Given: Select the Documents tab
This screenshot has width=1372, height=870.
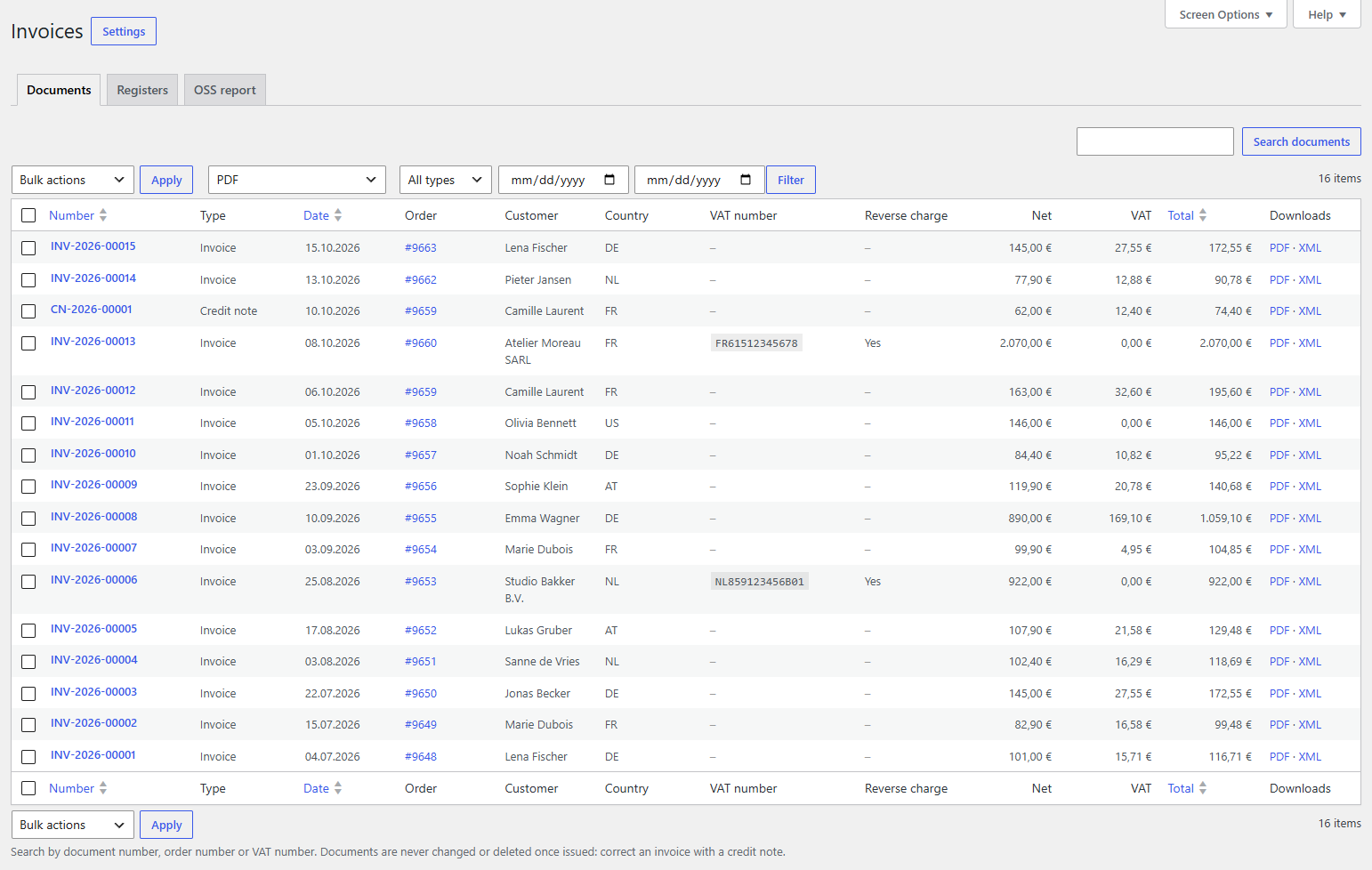Looking at the screenshot, I should point(59,90).
